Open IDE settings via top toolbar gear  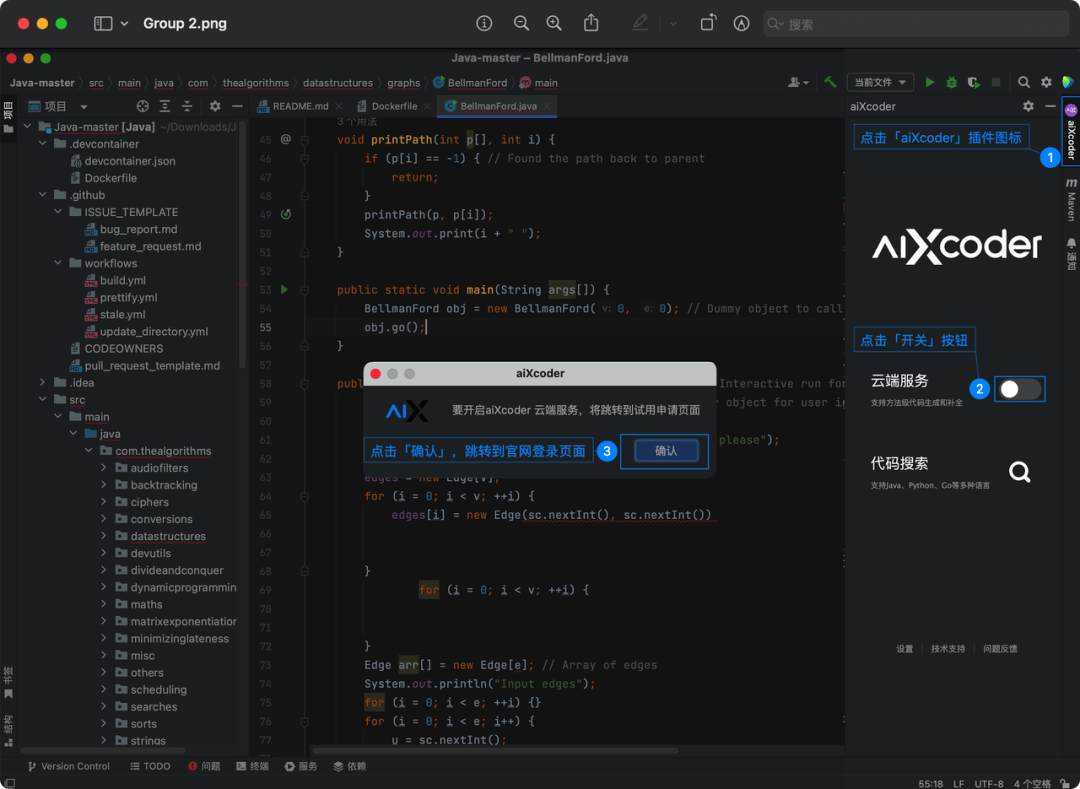point(1046,82)
